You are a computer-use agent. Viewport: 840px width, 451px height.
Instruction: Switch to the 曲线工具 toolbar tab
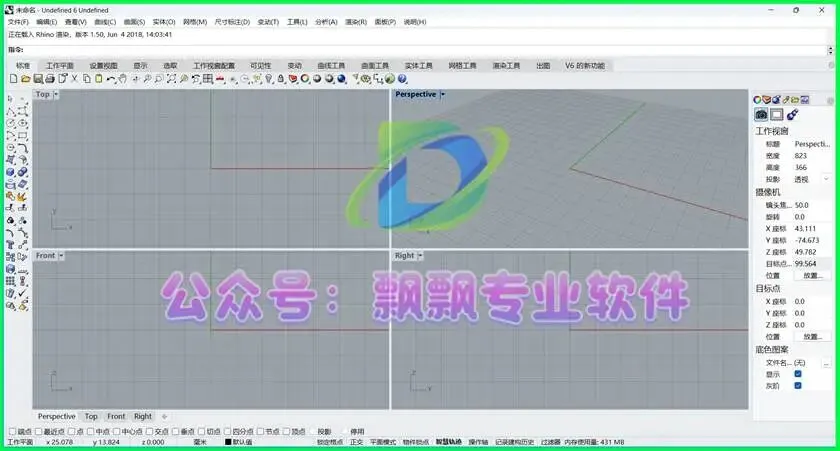click(331, 65)
